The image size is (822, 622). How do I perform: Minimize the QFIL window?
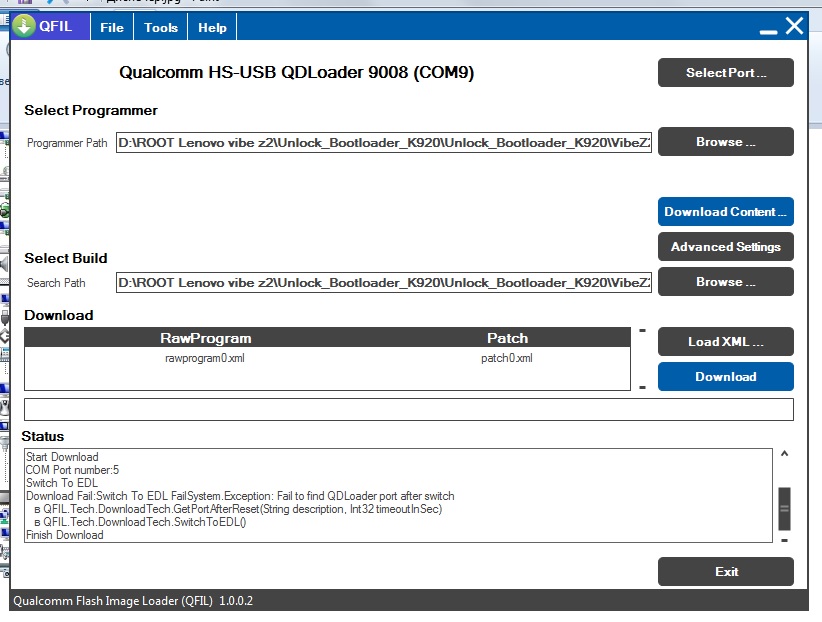coord(768,32)
